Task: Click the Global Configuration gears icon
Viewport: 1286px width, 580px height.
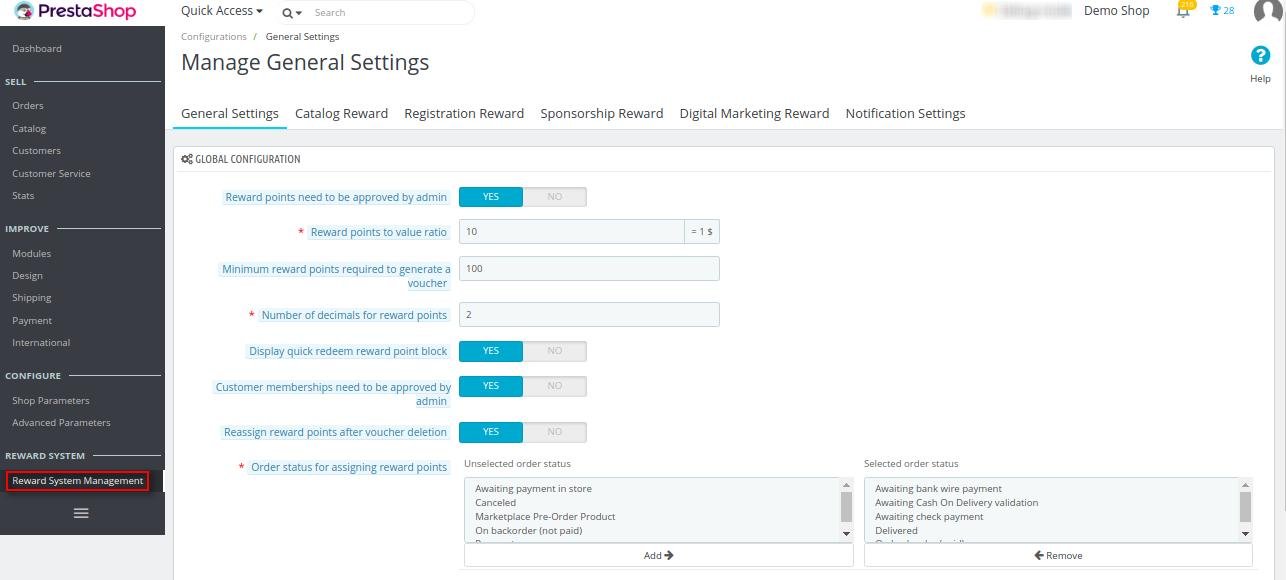Action: point(187,159)
